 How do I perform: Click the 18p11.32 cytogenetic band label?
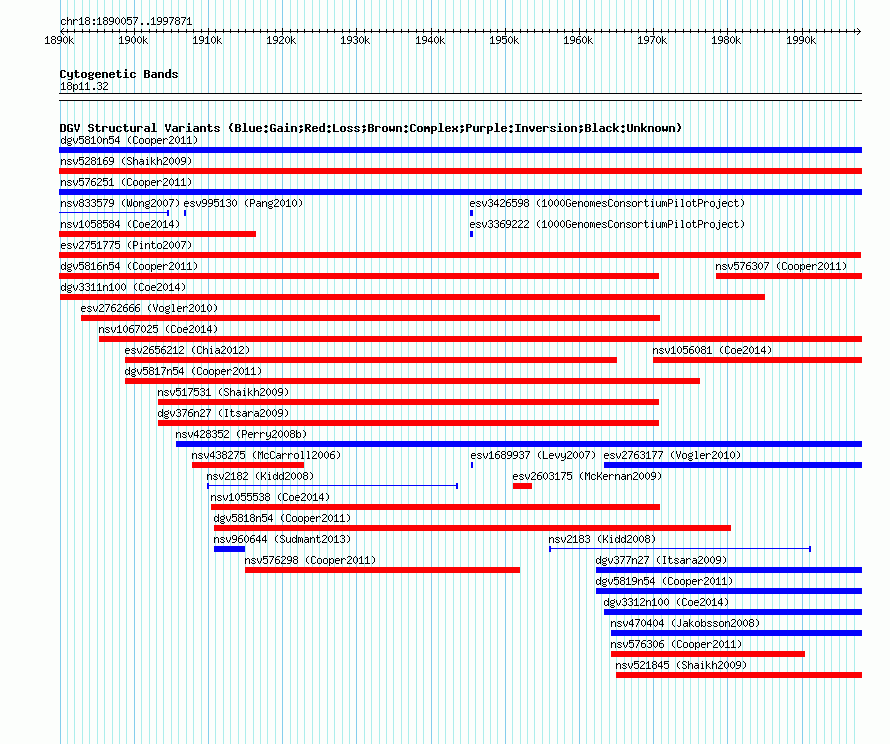click(84, 86)
